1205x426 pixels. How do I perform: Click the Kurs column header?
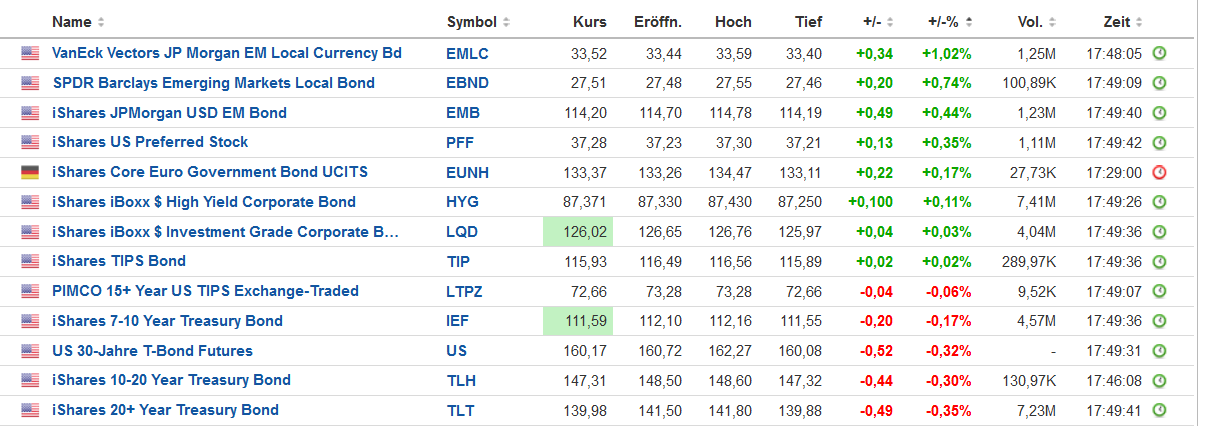pos(590,22)
